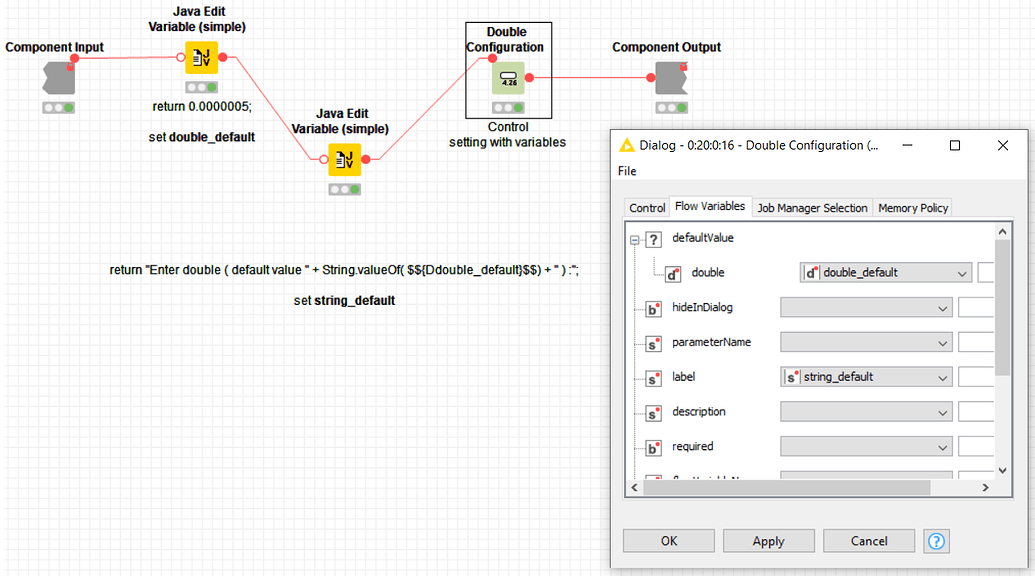Viewport: 1035px width, 576px height.
Task: Select the first Java Edit Variable node
Action: (x=200, y=58)
